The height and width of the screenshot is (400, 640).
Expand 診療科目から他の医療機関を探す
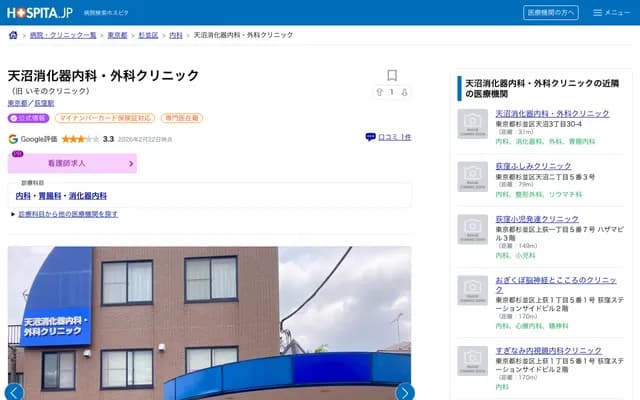pyautogui.click(x=68, y=214)
